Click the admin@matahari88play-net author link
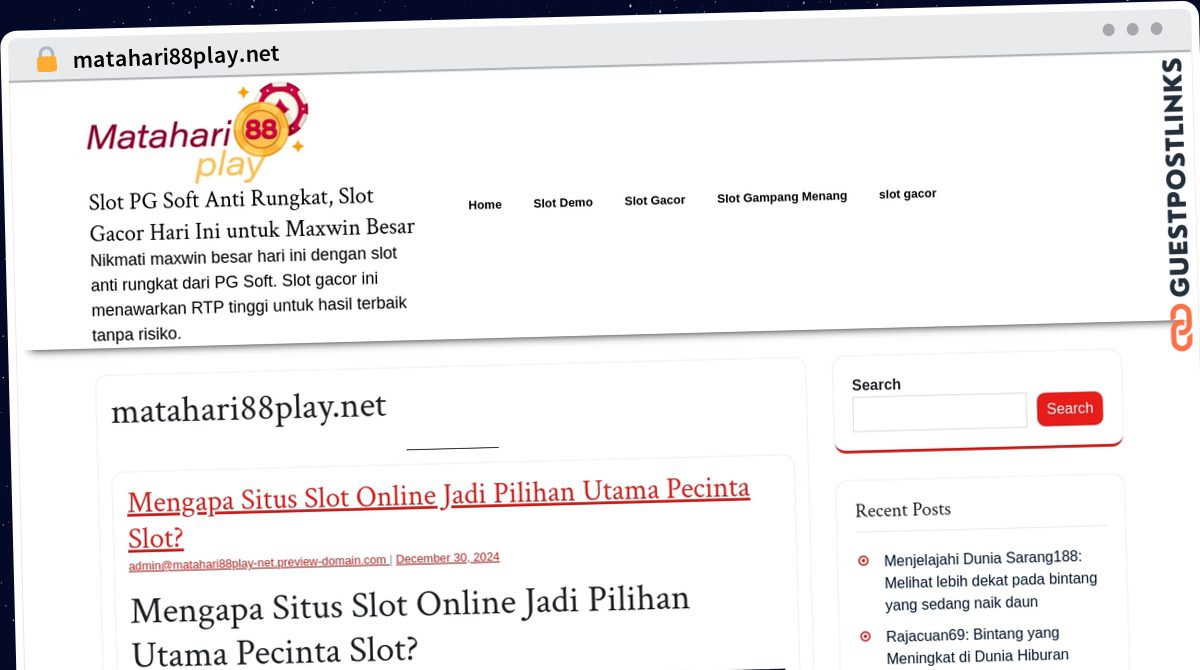 click(257, 562)
